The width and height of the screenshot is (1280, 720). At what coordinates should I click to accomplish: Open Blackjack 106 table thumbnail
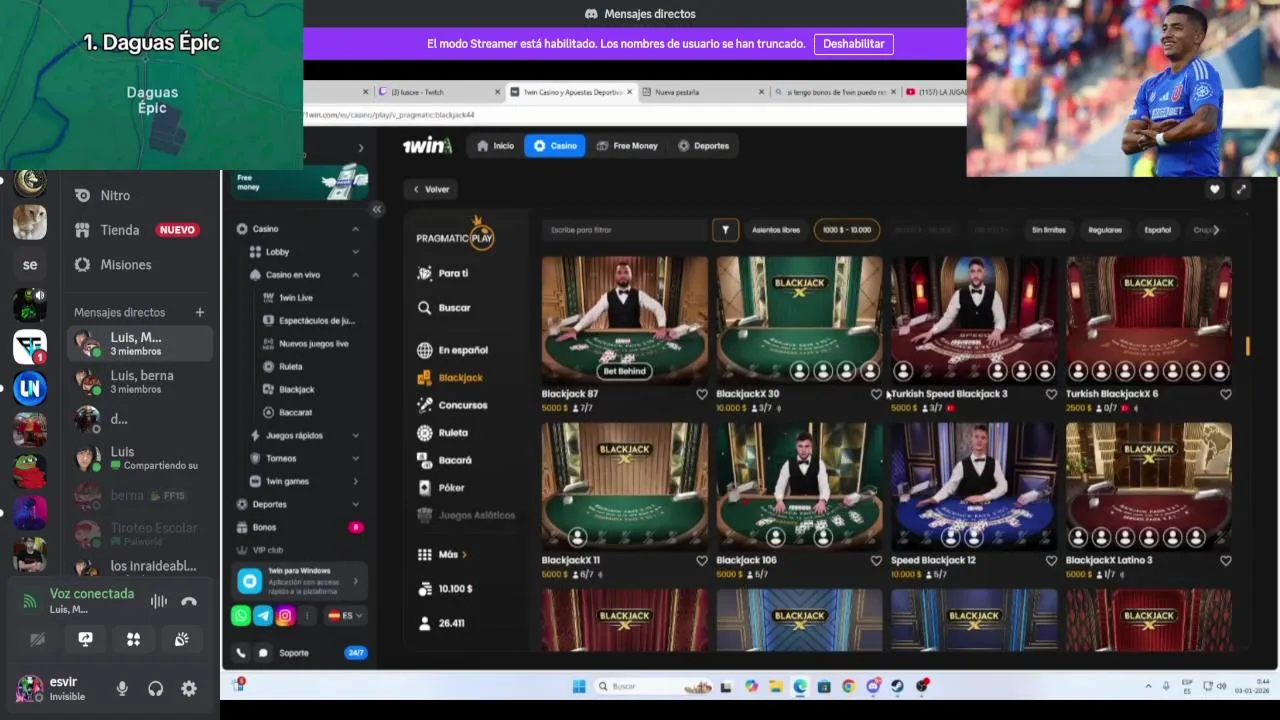[x=799, y=485]
